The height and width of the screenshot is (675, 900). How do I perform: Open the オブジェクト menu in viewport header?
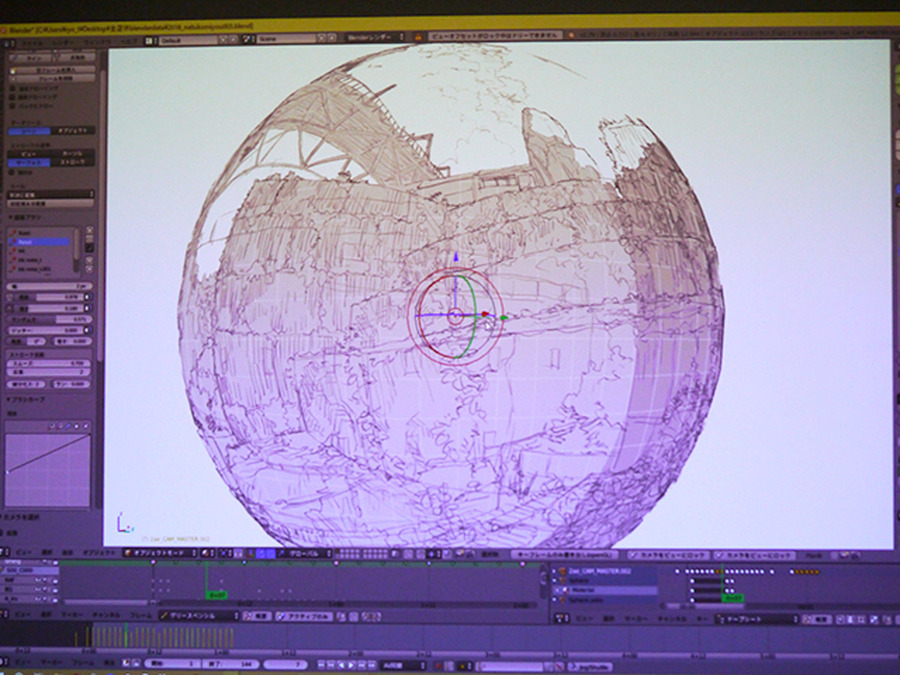pos(97,553)
